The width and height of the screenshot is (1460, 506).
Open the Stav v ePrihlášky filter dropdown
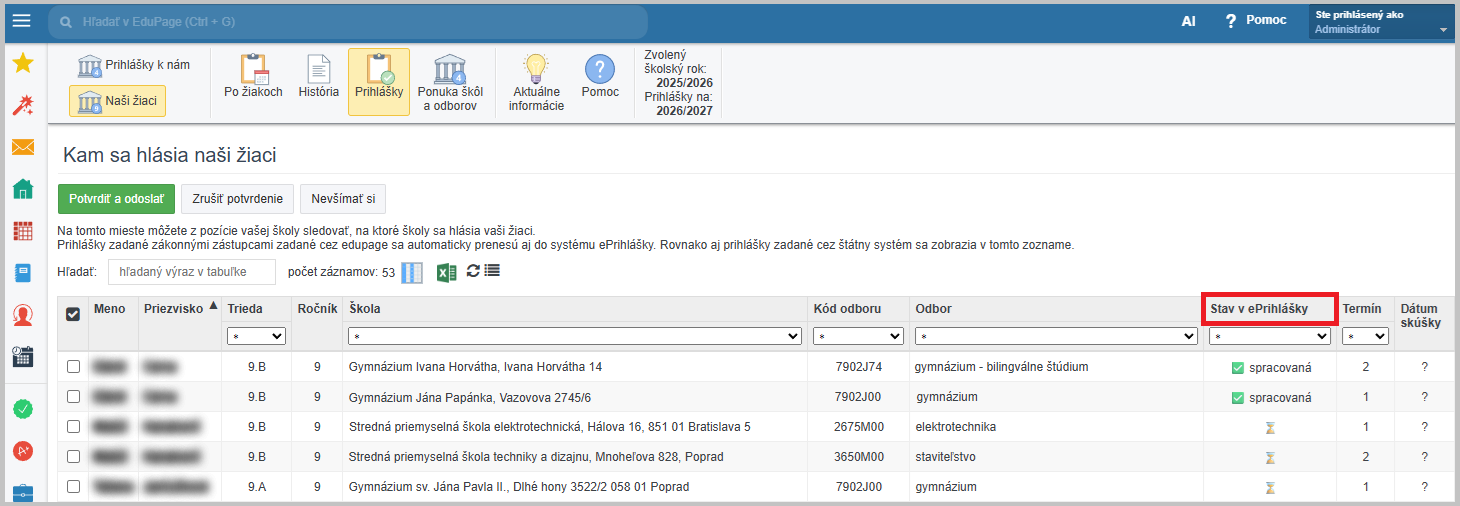point(1269,337)
